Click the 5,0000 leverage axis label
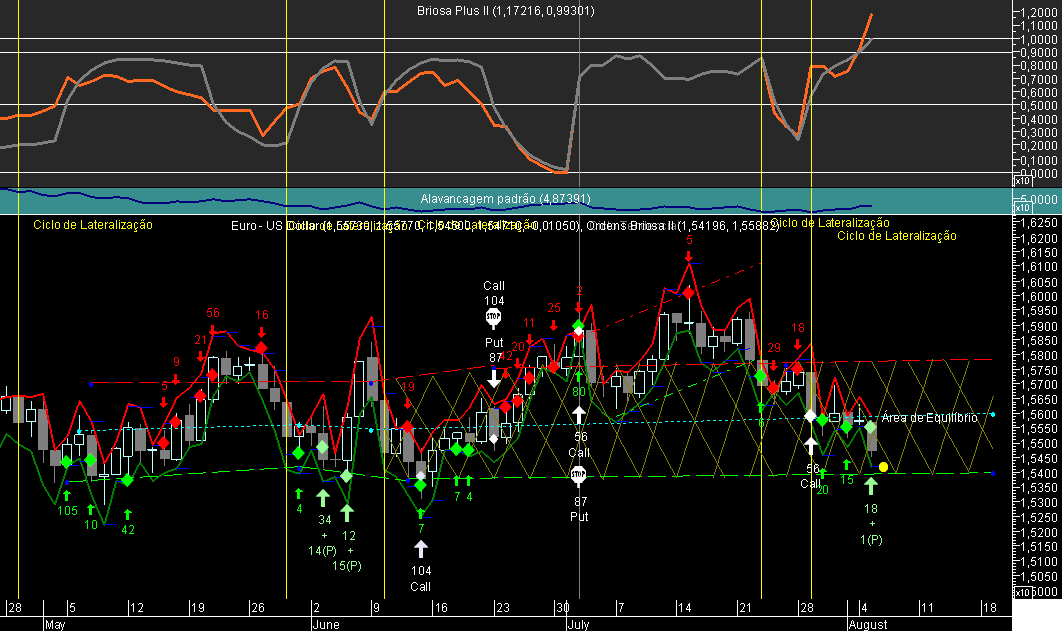Screen dimensions: 1062x631 click(1040, 200)
